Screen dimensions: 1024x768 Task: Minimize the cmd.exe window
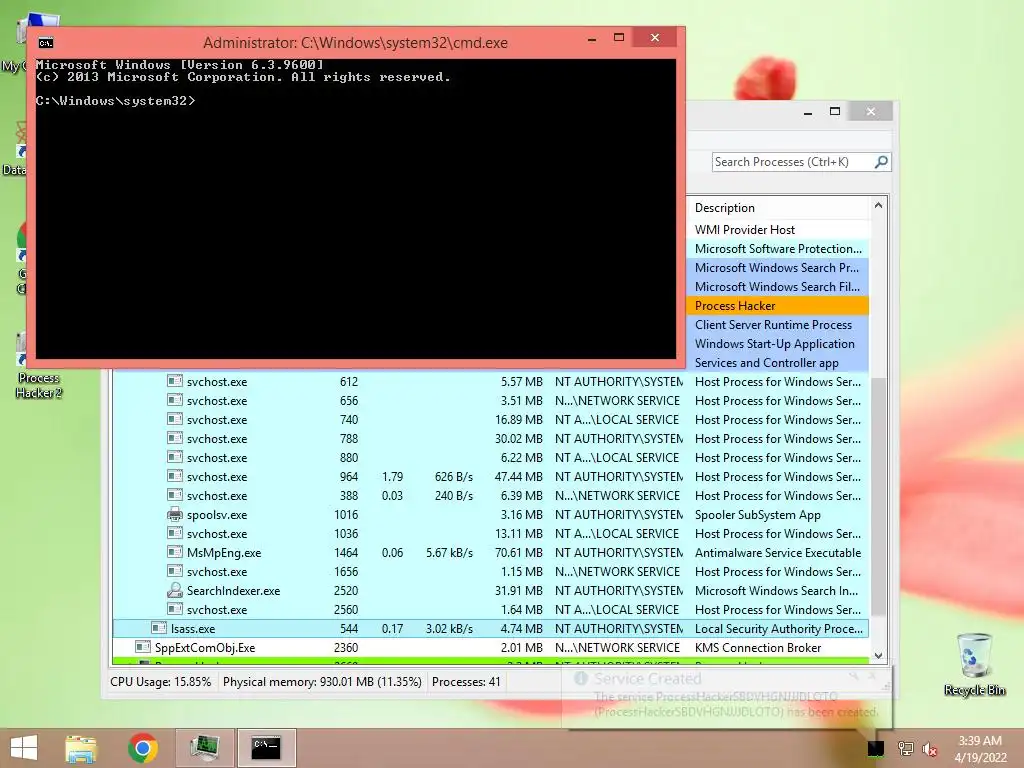(x=592, y=39)
